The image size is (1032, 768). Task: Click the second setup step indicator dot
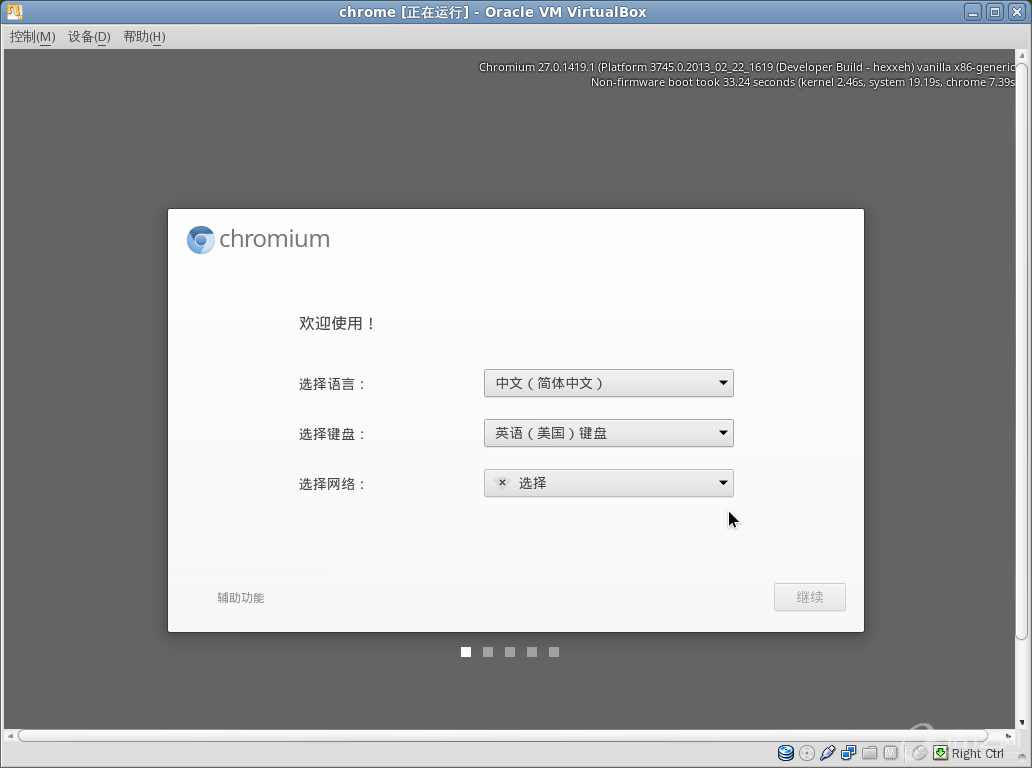(x=488, y=652)
